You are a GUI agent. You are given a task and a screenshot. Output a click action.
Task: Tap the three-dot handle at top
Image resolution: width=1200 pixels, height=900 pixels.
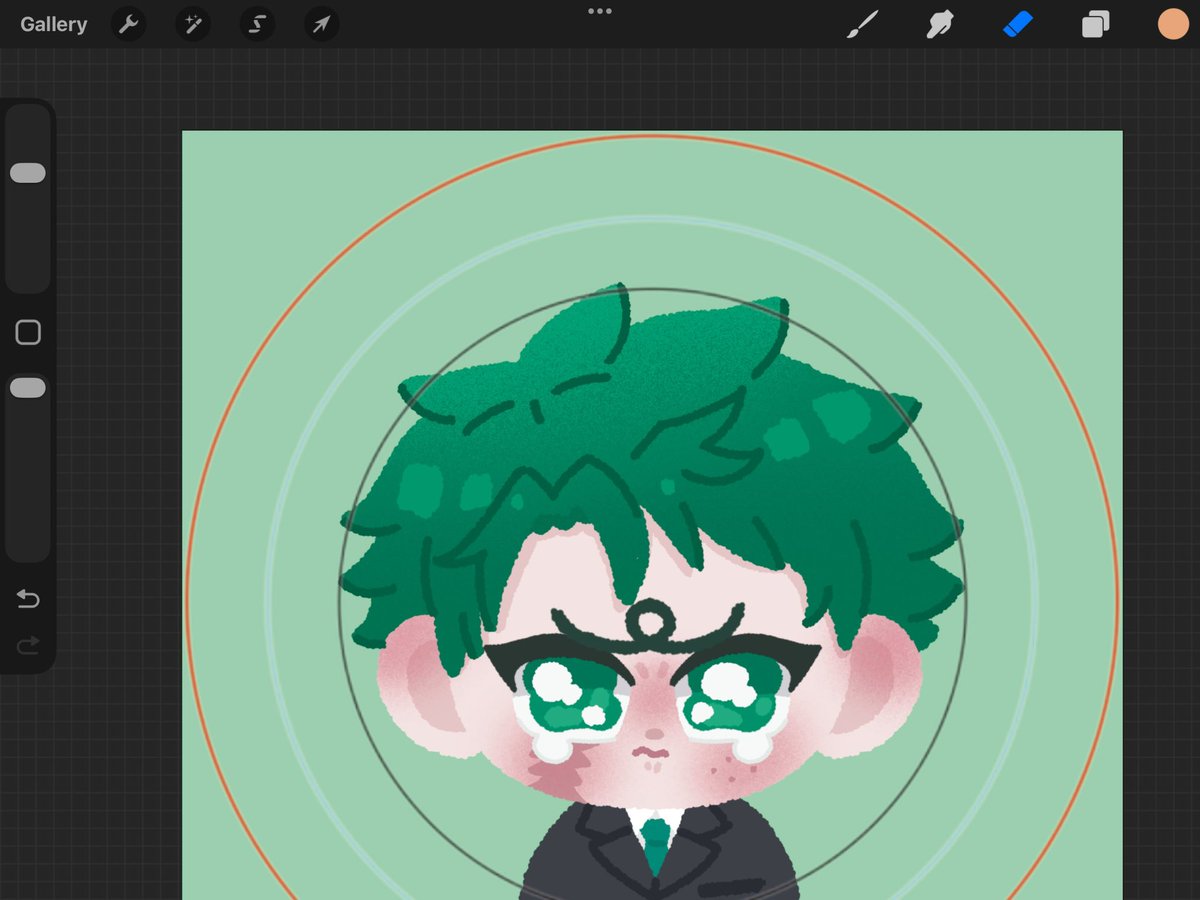click(x=600, y=11)
